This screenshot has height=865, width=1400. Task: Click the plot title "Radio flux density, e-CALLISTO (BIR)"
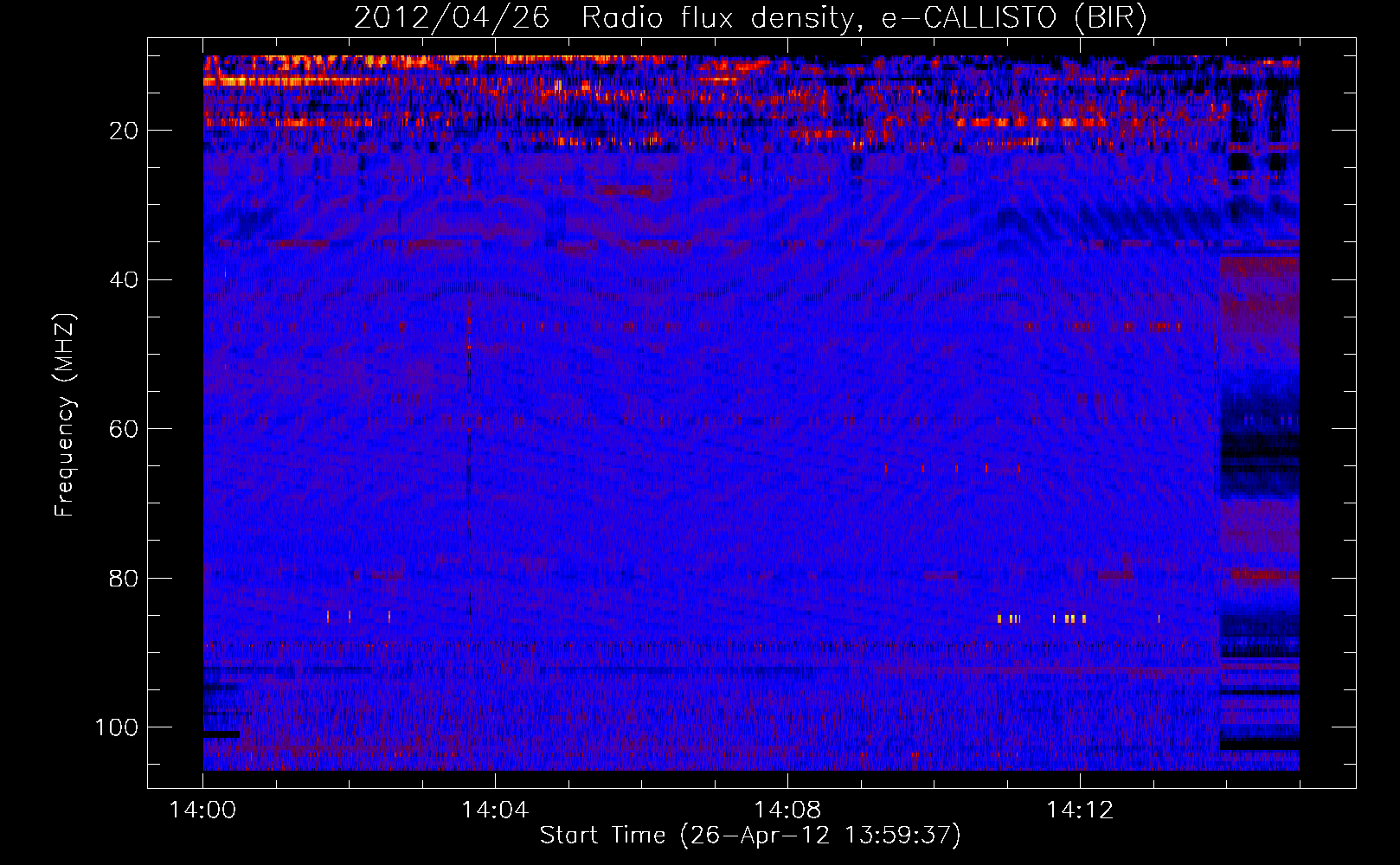tap(864, 18)
